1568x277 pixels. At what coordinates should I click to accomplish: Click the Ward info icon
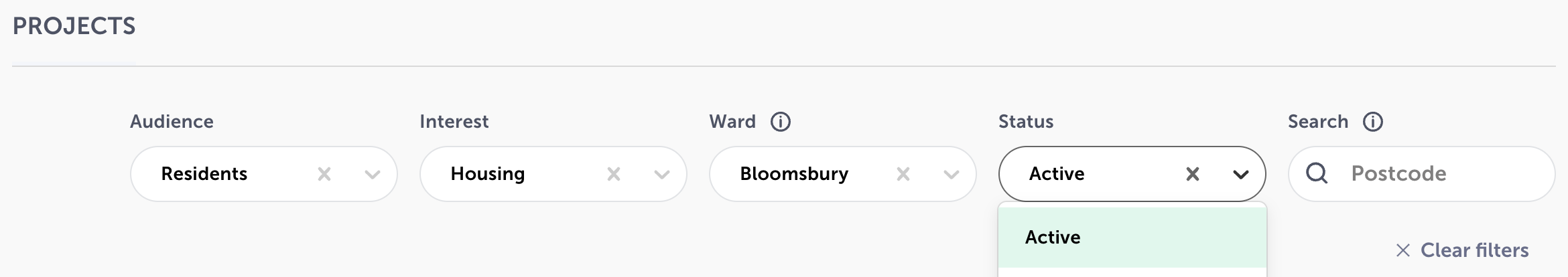click(781, 122)
